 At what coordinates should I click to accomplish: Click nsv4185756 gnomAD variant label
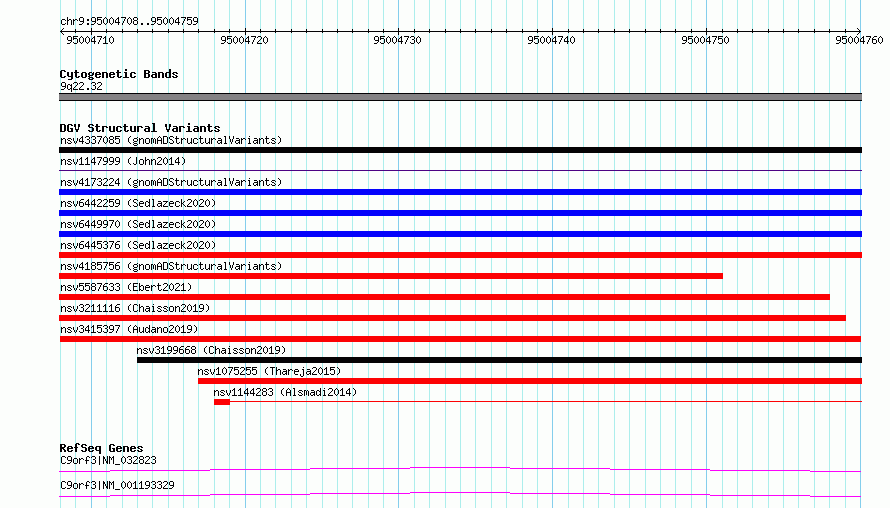pyautogui.click(x=171, y=266)
